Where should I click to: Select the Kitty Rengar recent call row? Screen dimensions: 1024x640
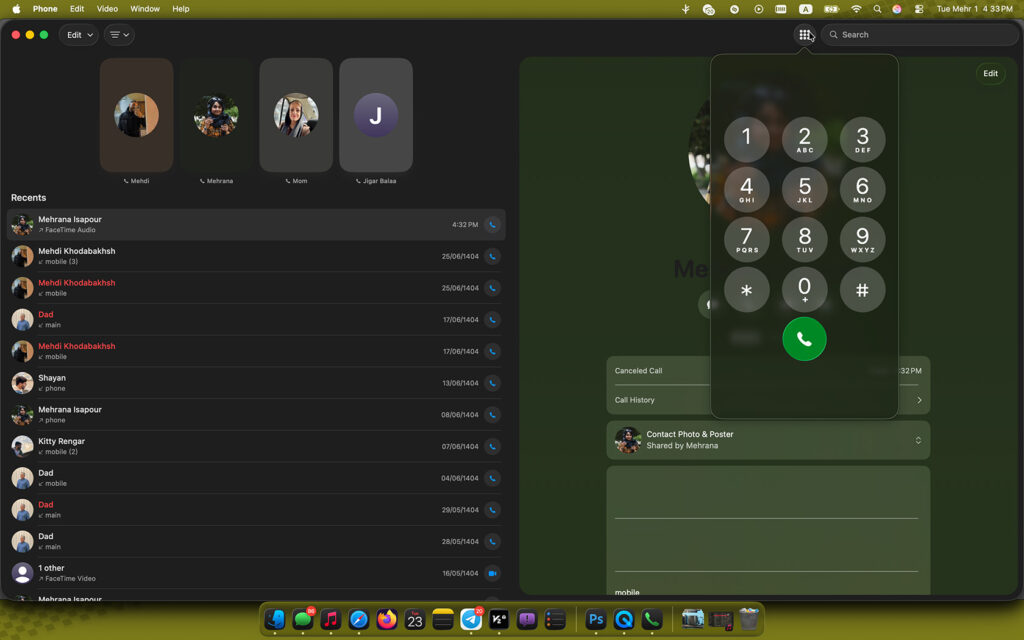tap(256, 447)
